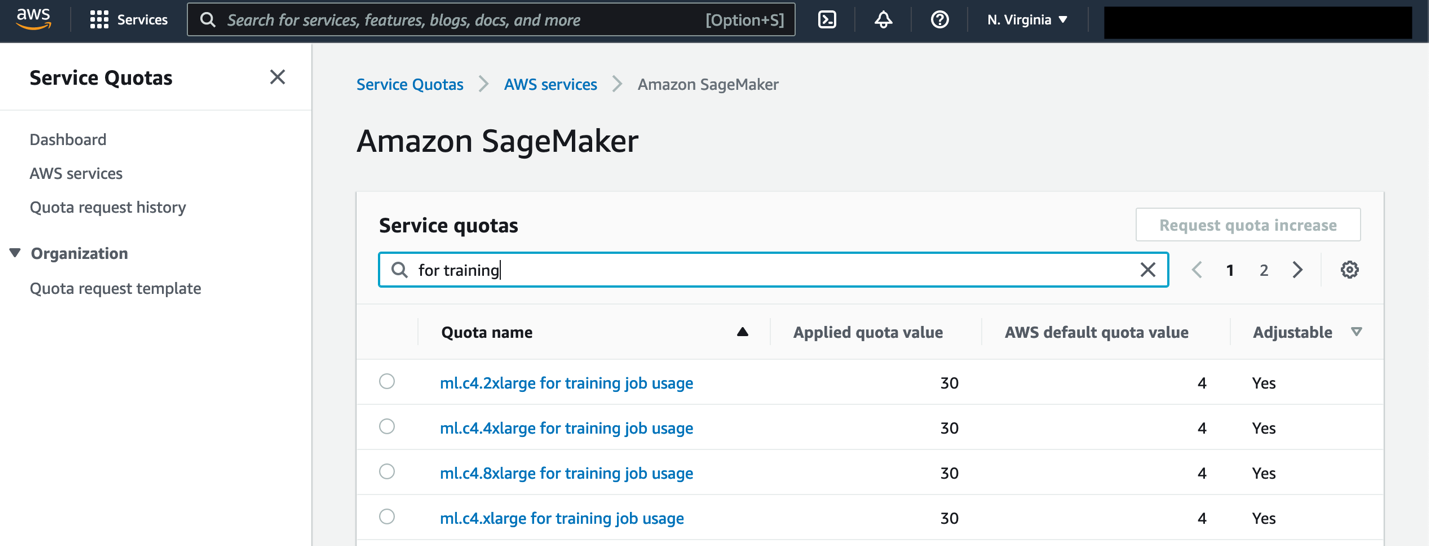Screen dimensions: 1429x546
Task: Close the Service Quotas side panel
Action: [x=277, y=77]
